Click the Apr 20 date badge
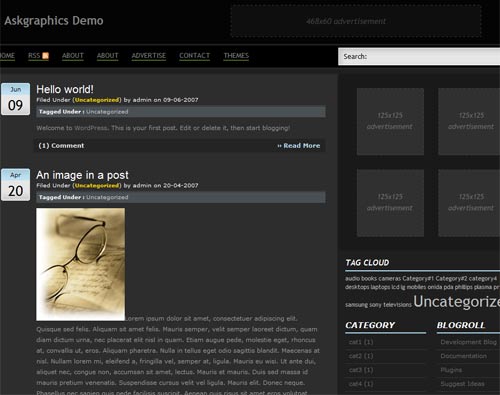This screenshot has height=395, width=500. (x=15, y=185)
